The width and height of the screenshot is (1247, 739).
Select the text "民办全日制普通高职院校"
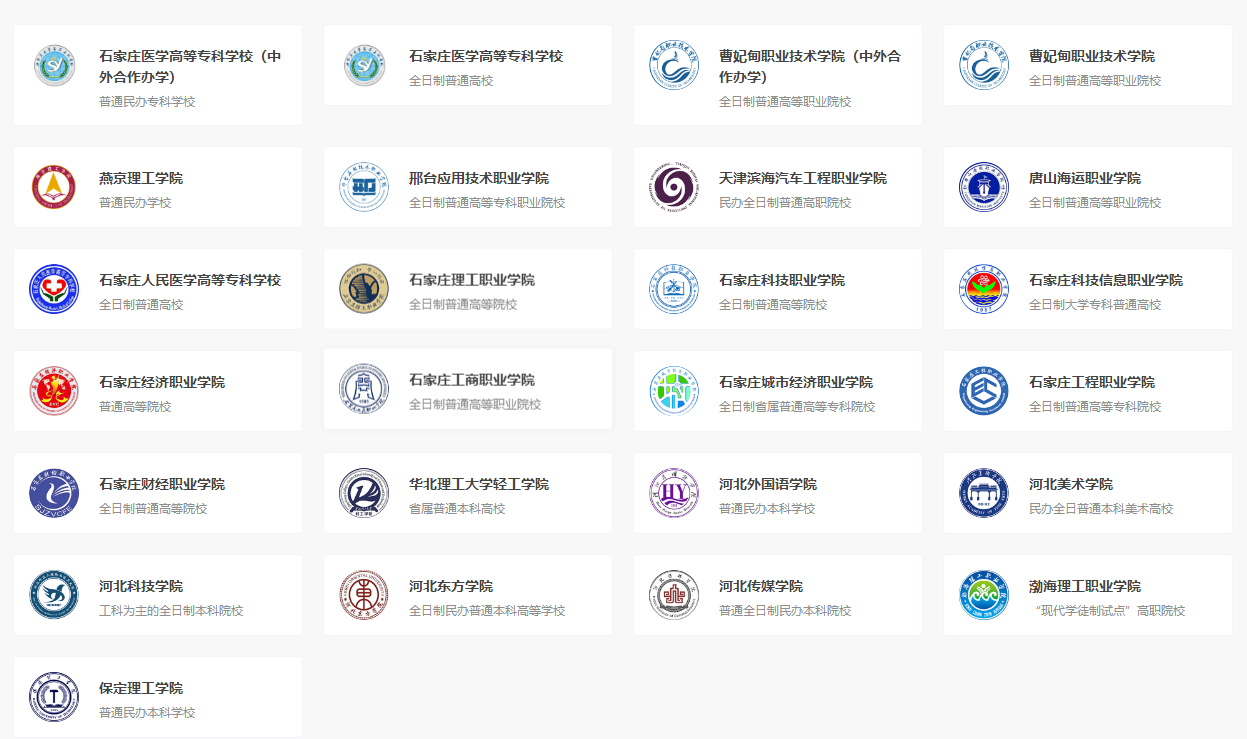click(785, 203)
